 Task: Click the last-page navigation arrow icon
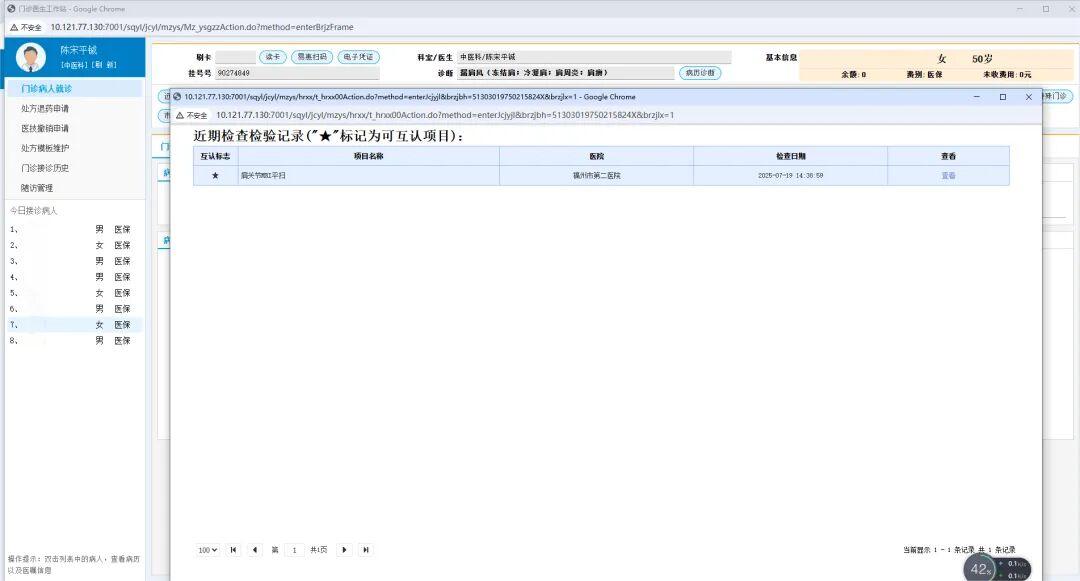click(365, 549)
